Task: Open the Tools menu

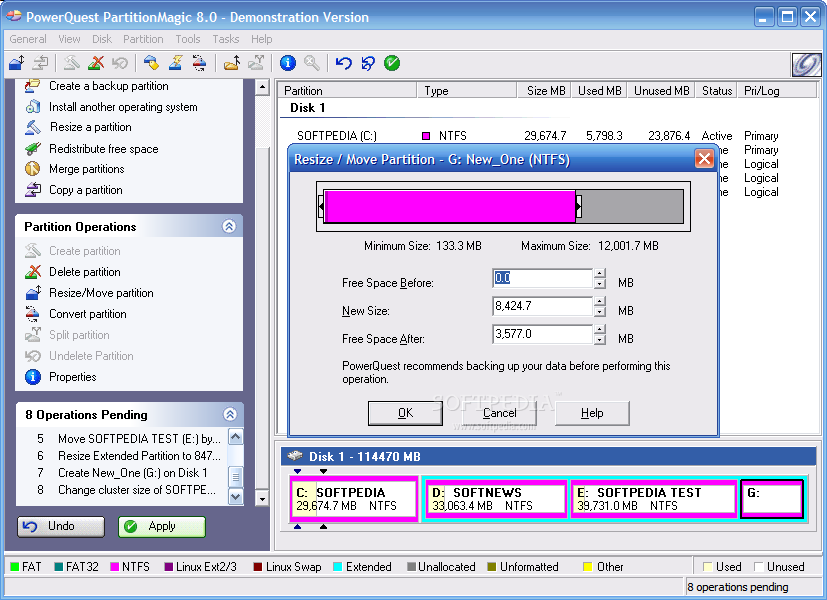Action: (188, 39)
